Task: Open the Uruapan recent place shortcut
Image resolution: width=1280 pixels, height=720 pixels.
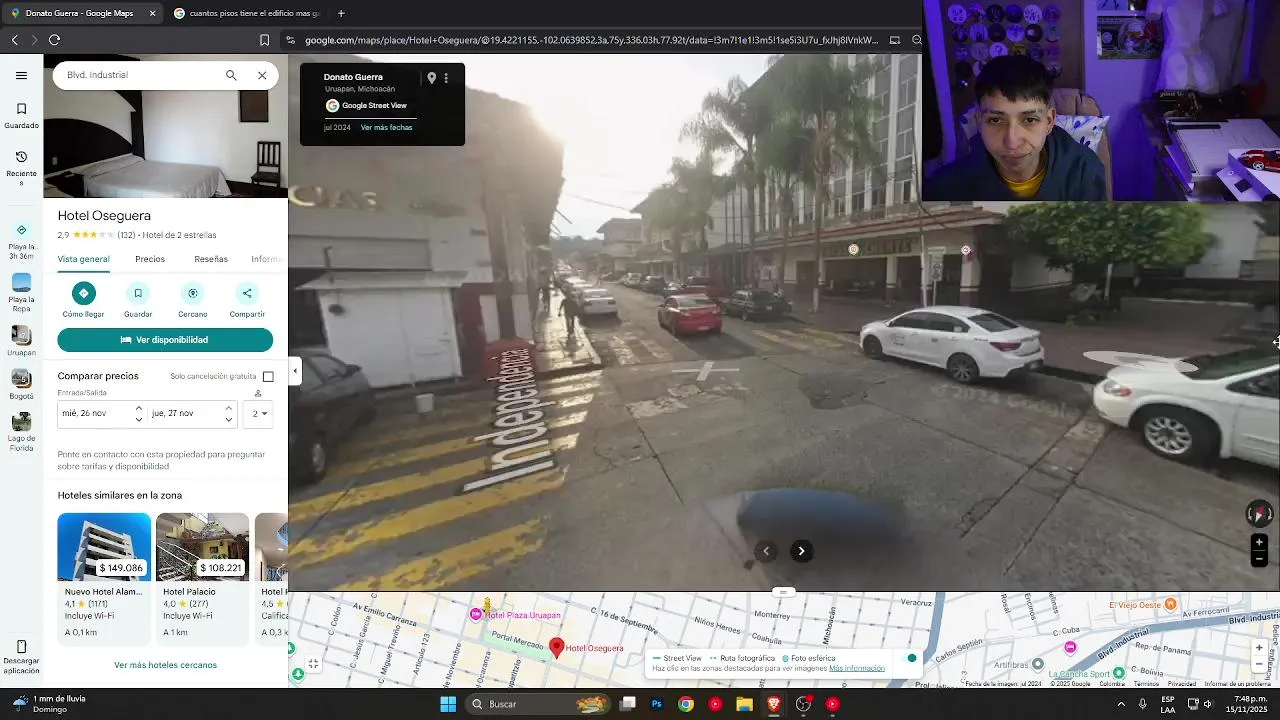Action: click(x=21, y=341)
